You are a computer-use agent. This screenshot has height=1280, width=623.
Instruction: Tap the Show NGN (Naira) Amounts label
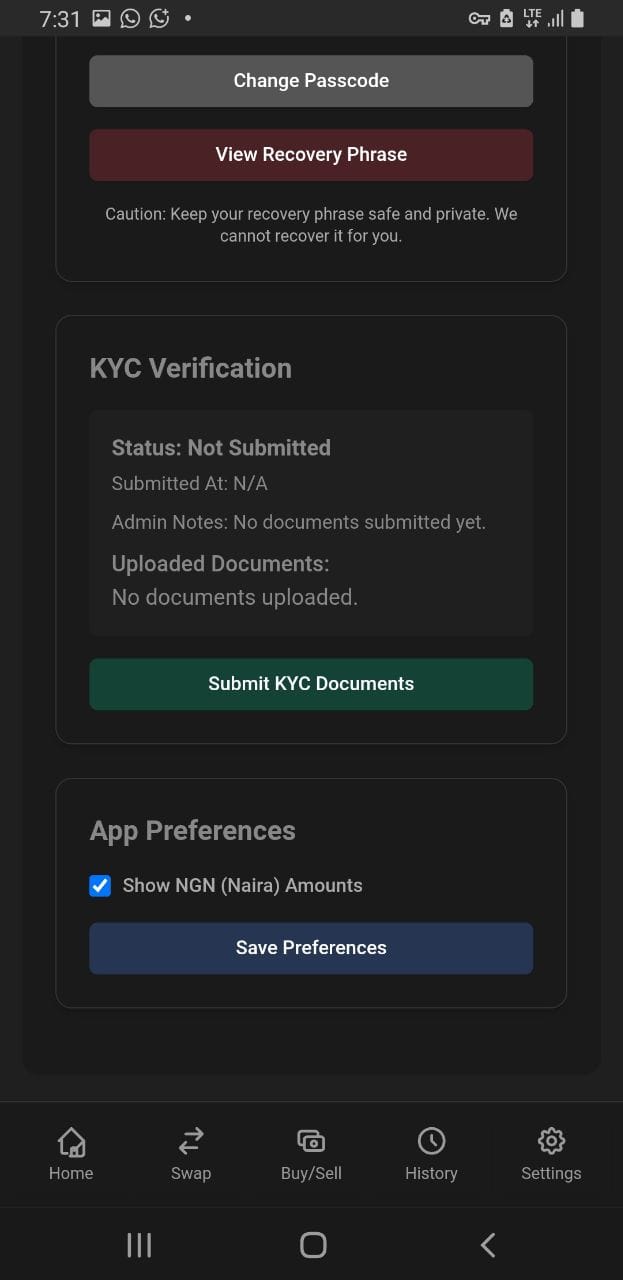242,885
